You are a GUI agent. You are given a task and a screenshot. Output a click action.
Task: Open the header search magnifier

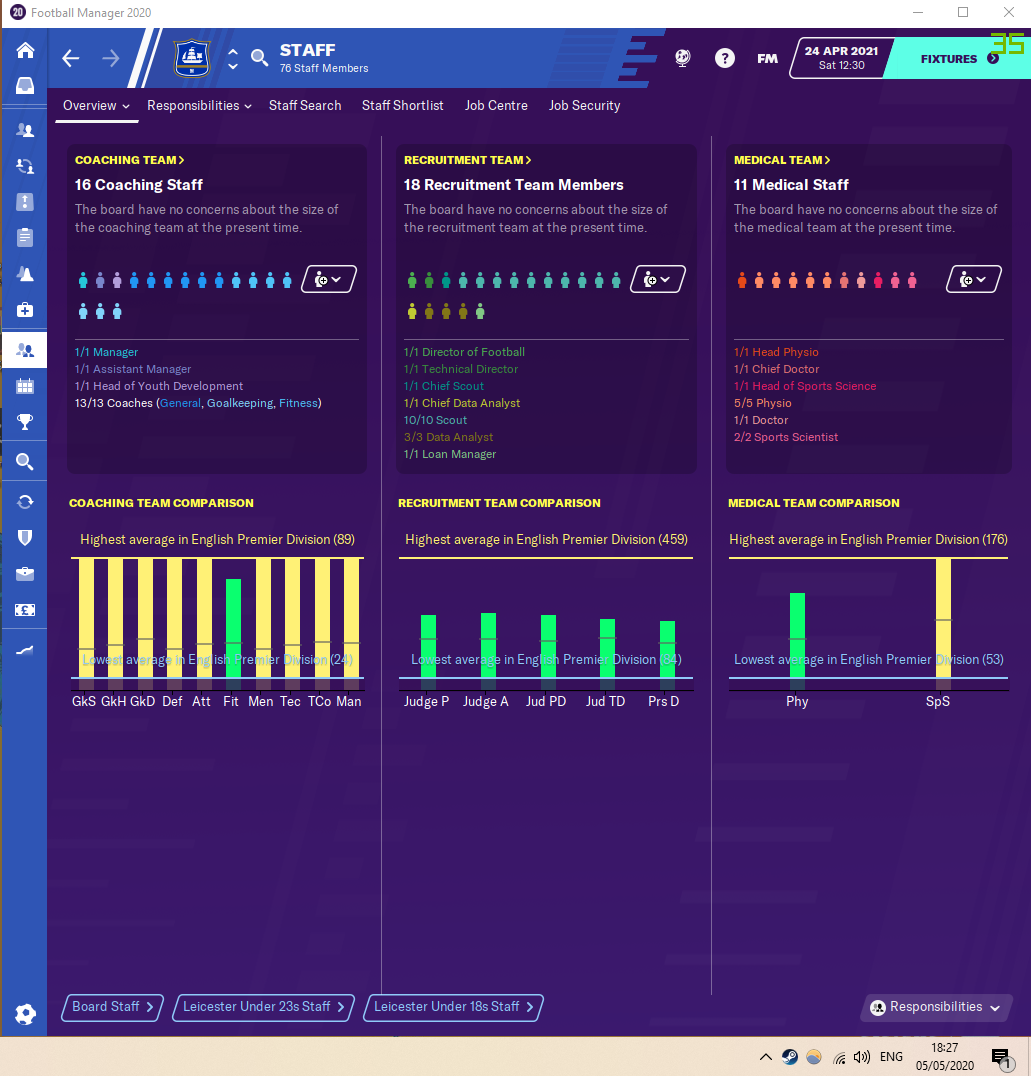pos(259,58)
